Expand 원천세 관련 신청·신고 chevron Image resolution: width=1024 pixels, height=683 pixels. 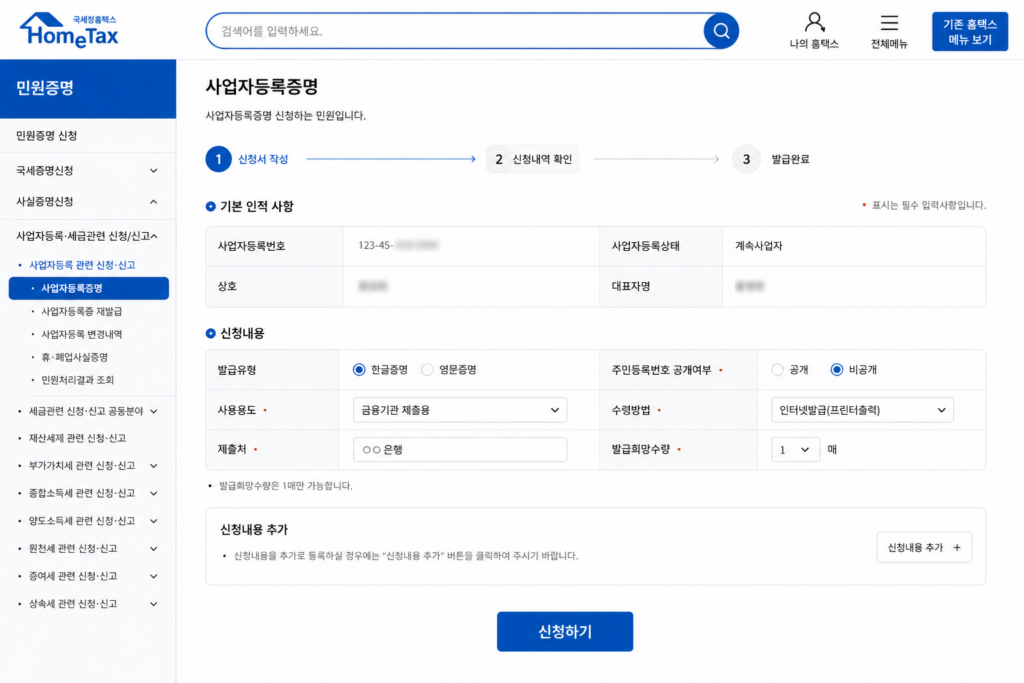153,548
